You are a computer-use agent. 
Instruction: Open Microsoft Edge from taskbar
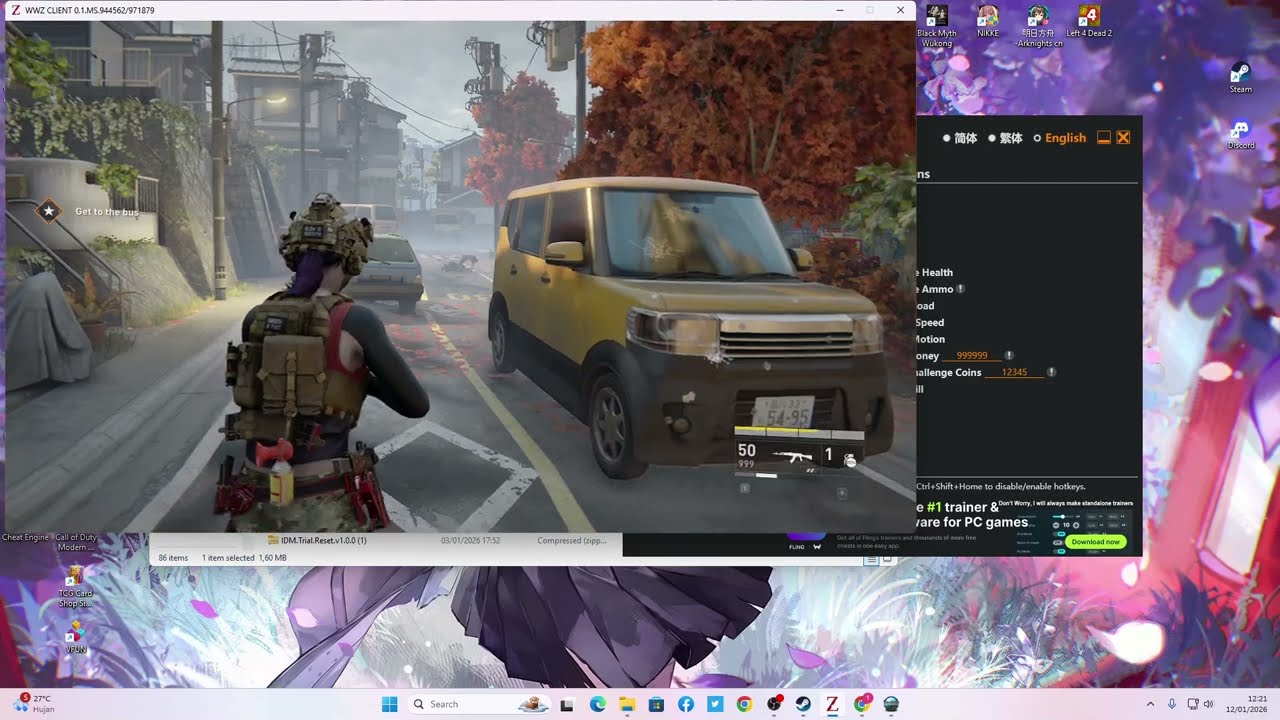point(597,704)
